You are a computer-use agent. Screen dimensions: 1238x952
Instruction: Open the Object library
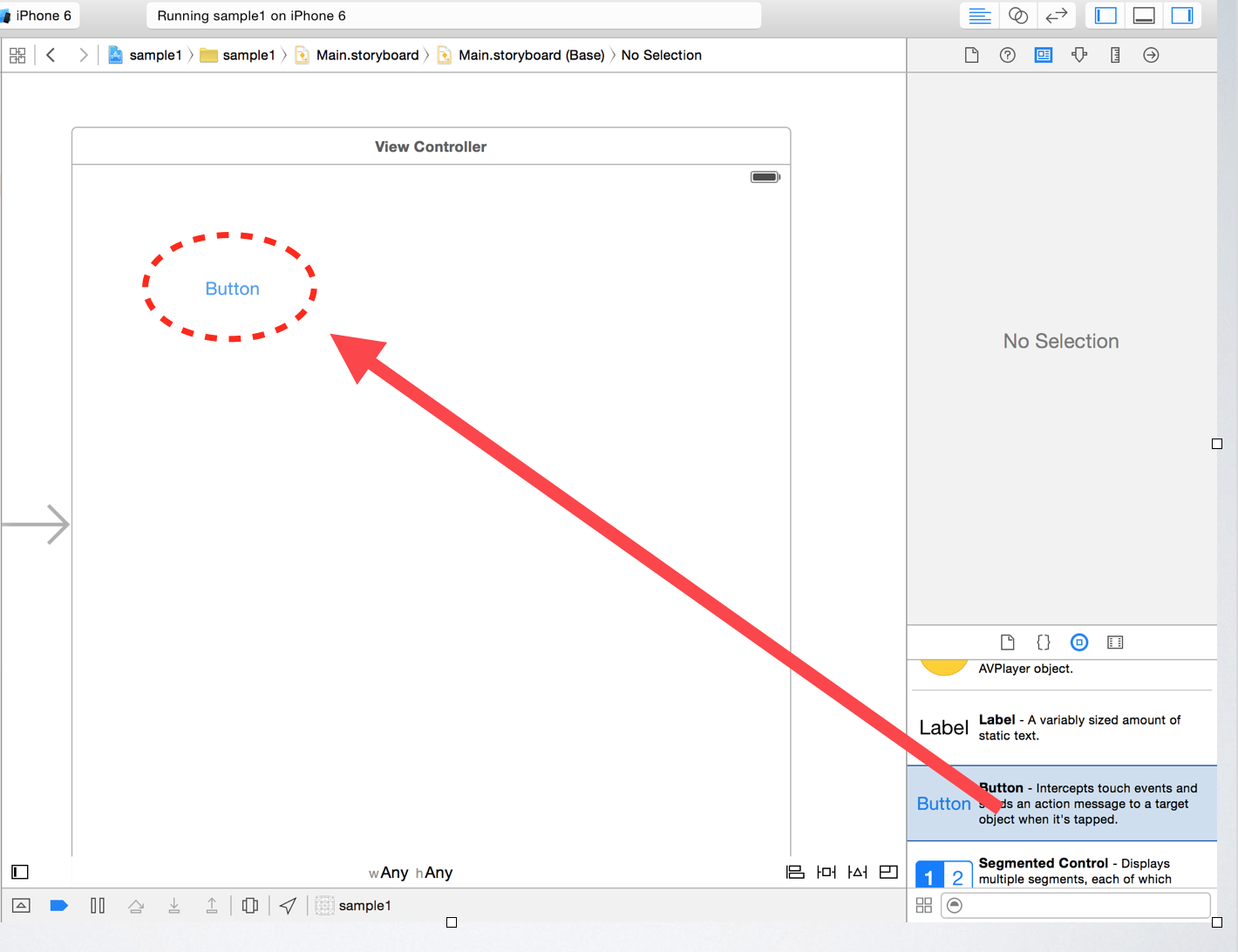click(1079, 643)
